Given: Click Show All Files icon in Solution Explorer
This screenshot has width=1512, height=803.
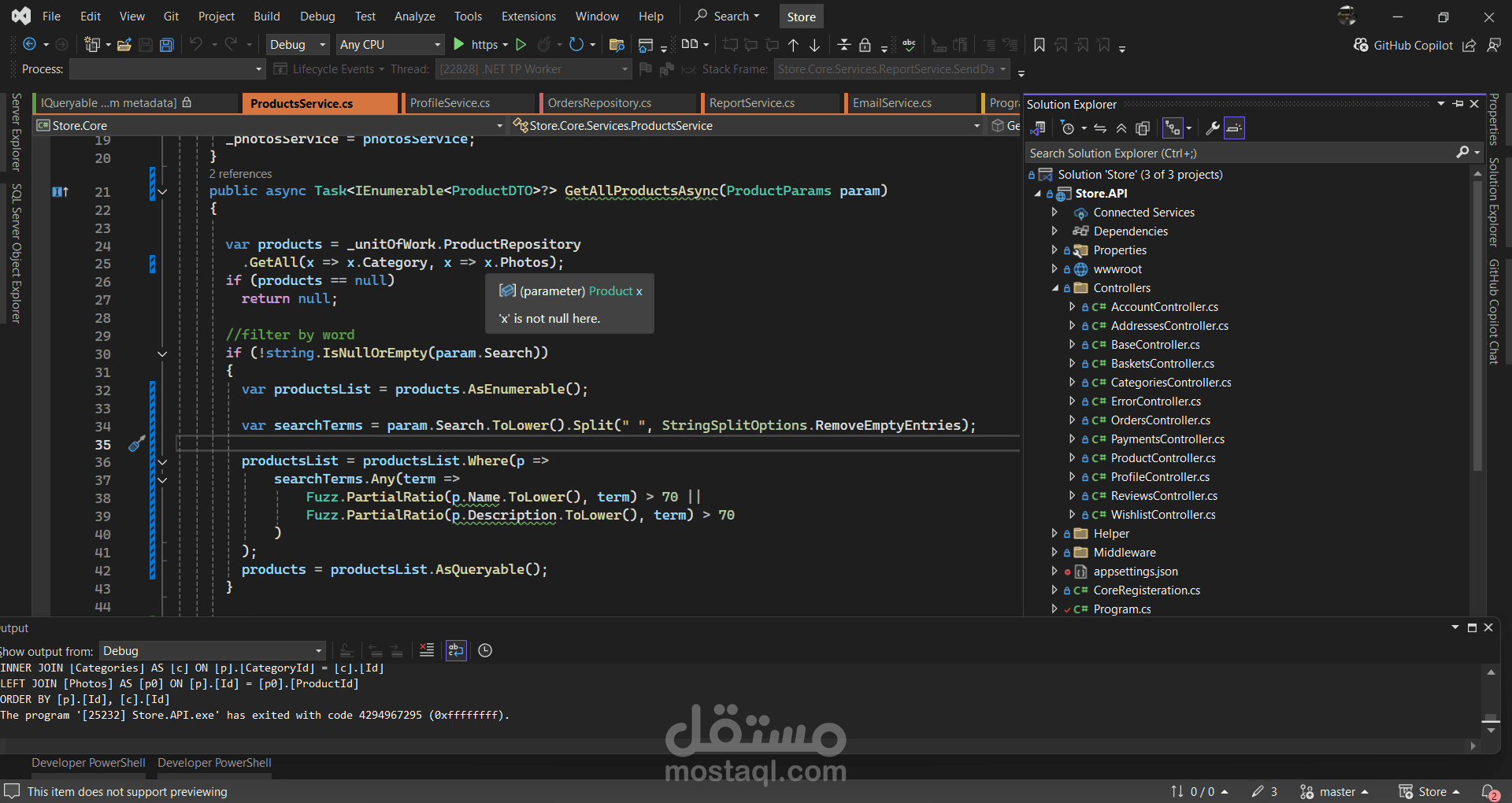Looking at the screenshot, I should (x=1143, y=128).
